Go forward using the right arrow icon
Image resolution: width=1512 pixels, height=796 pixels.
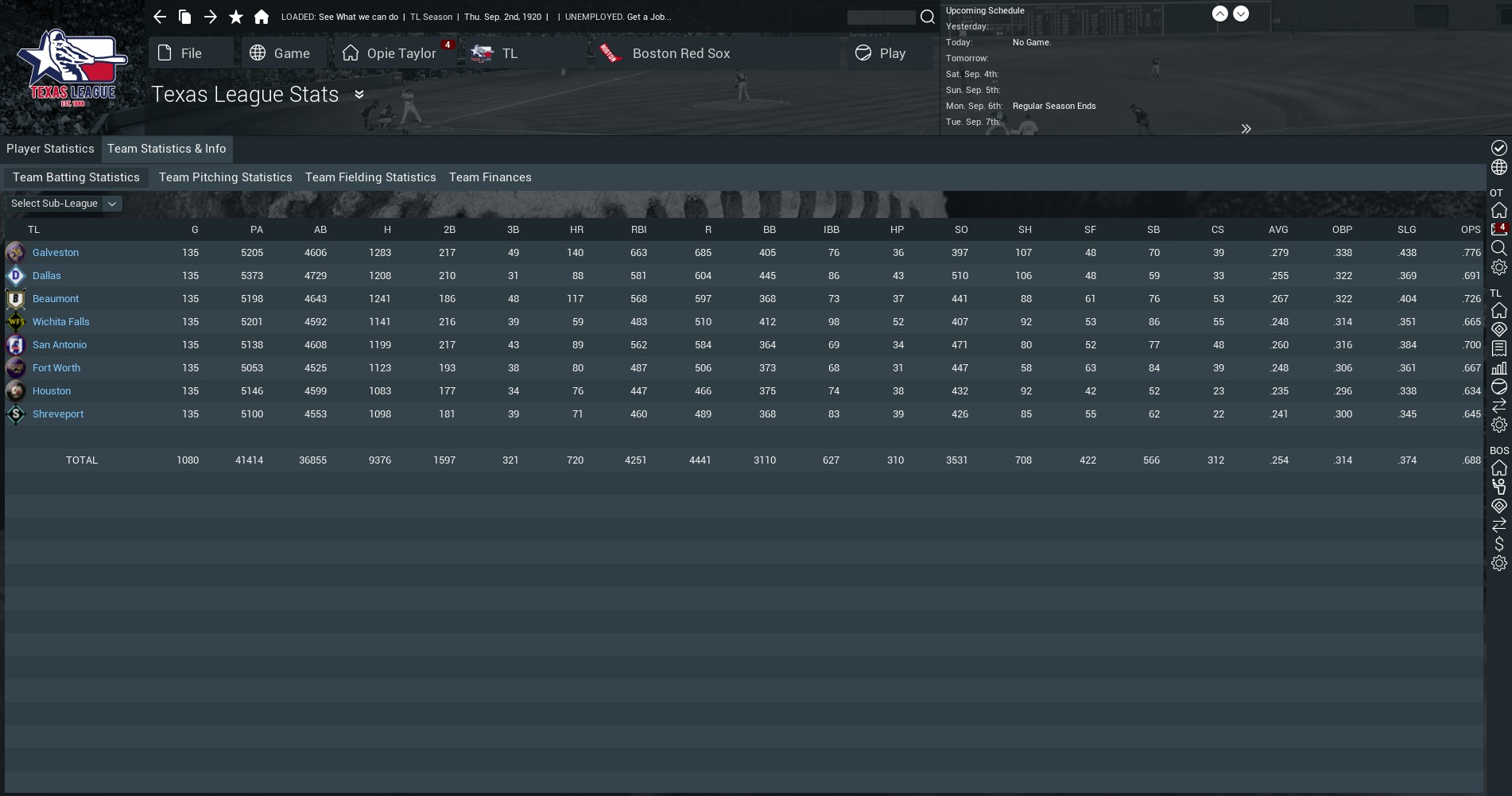pos(211,17)
